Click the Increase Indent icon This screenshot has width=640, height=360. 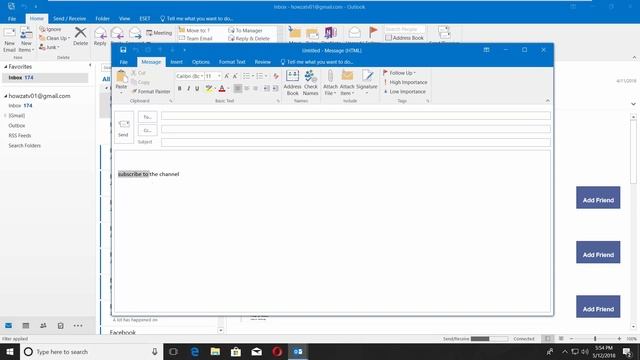[x=276, y=89]
